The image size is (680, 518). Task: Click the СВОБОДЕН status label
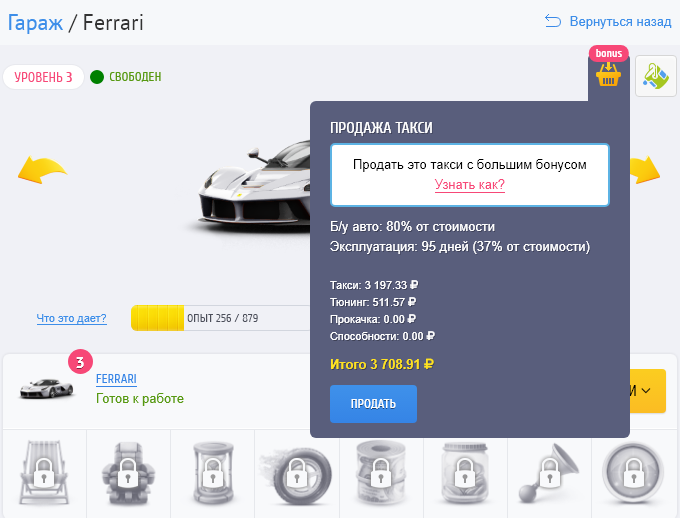point(135,77)
